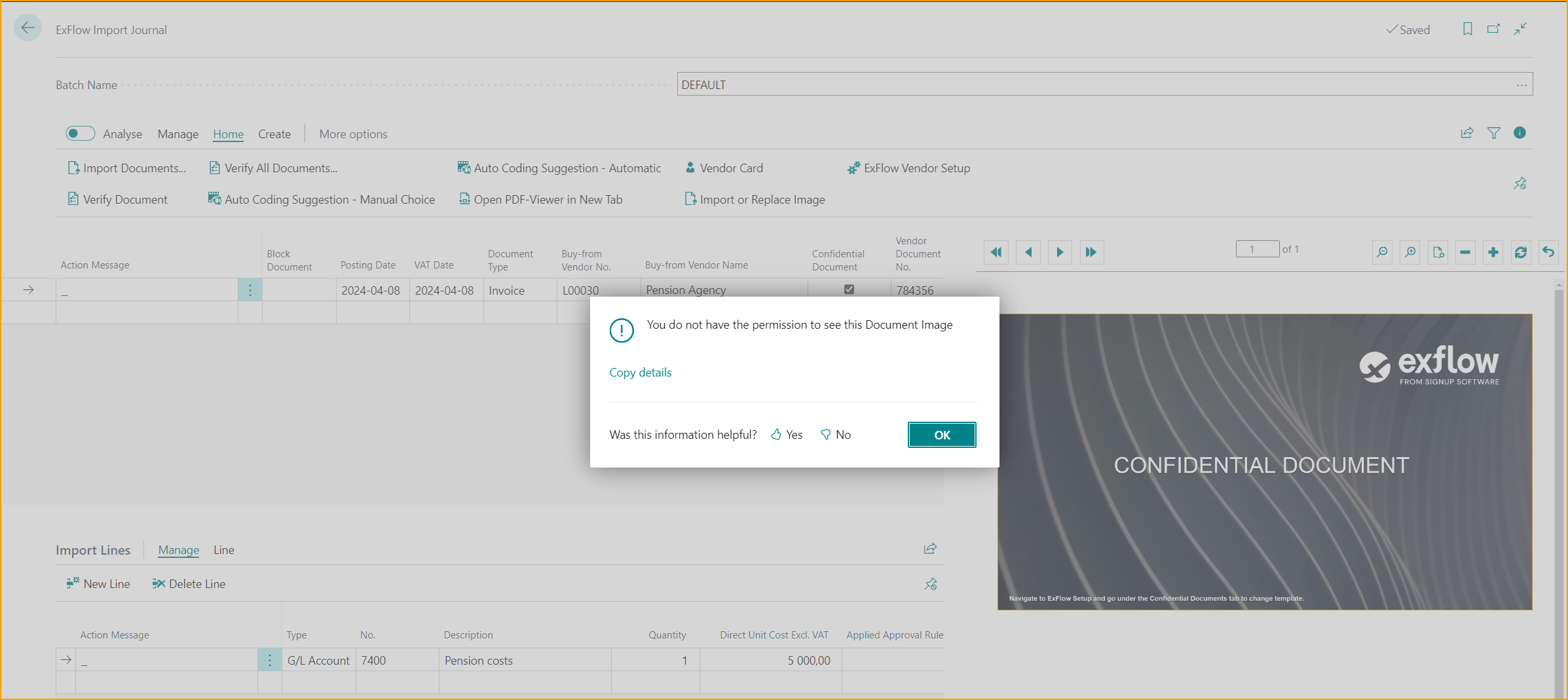1568x700 pixels.
Task: Go to next page in document viewer
Action: pyautogui.click(x=1060, y=252)
